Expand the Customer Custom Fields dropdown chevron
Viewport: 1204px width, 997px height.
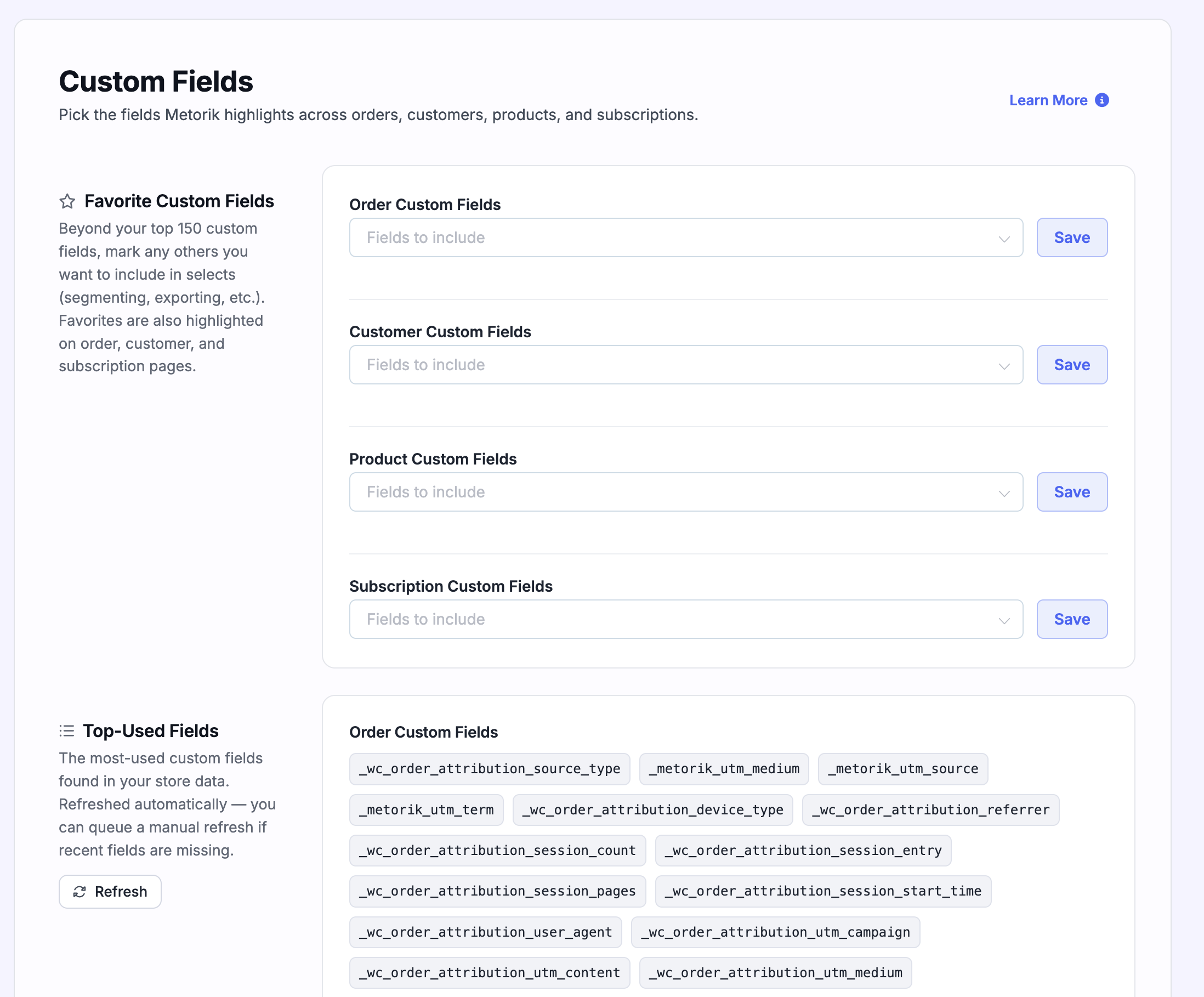click(x=1004, y=366)
